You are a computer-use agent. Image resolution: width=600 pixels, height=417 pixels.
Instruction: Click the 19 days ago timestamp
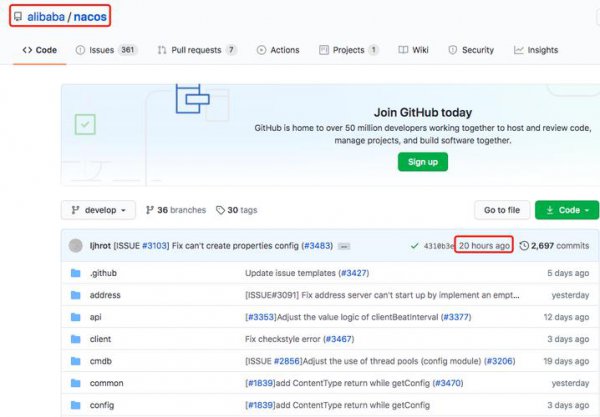(x=566, y=361)
